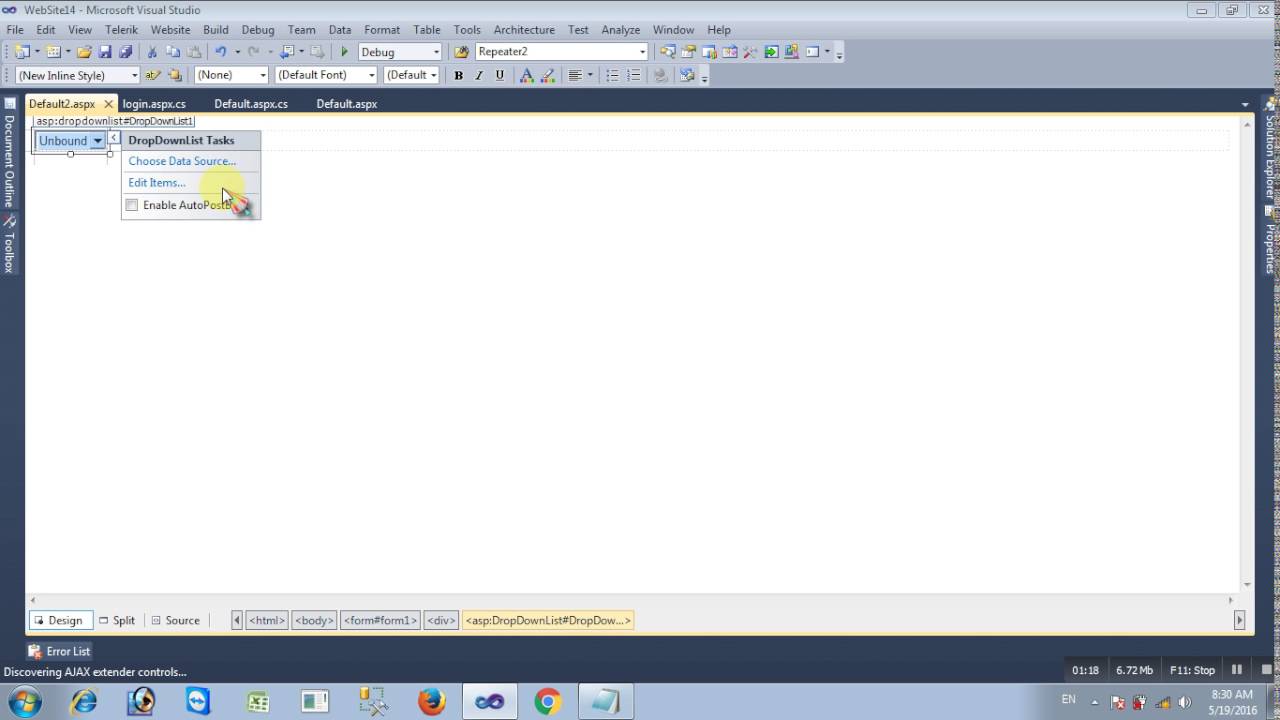The width and height of the screenshot is (1280, 720).
Task: Open the File menu
Action: (x=15, y=30)
